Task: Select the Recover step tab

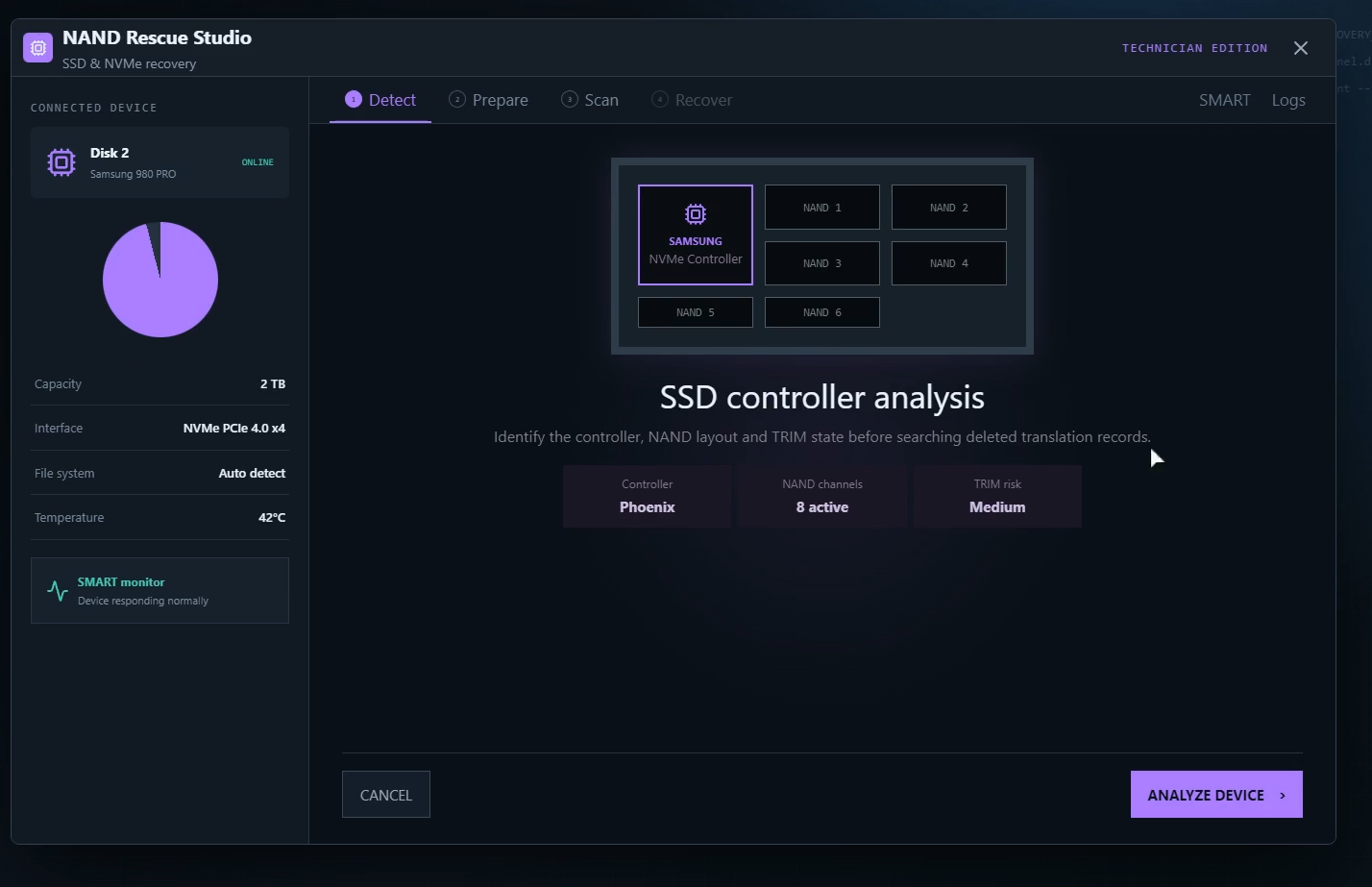Action: coord(692,100)
